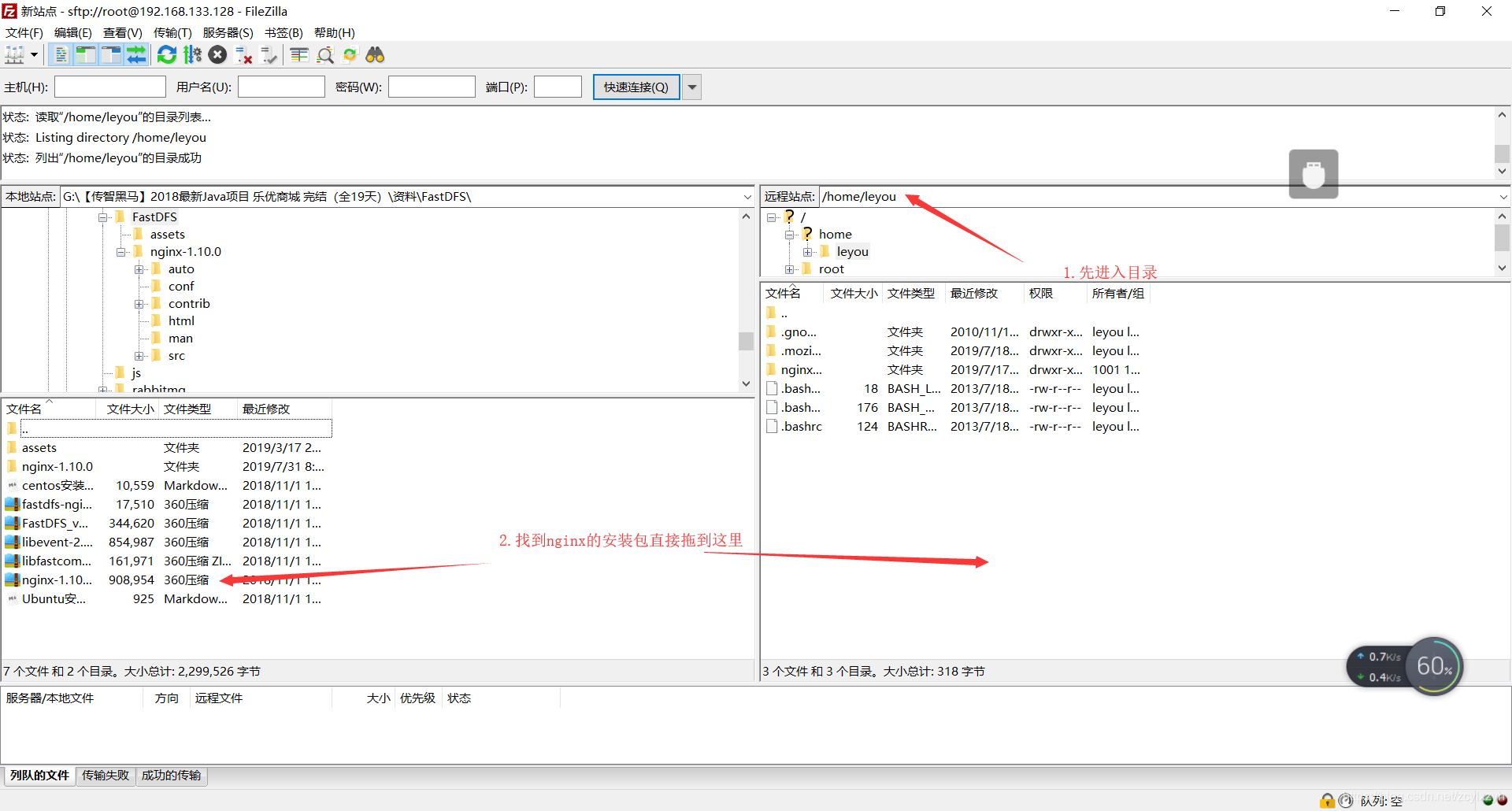
Task: Expand the src folder node
Action: click(x=139, y=356)
